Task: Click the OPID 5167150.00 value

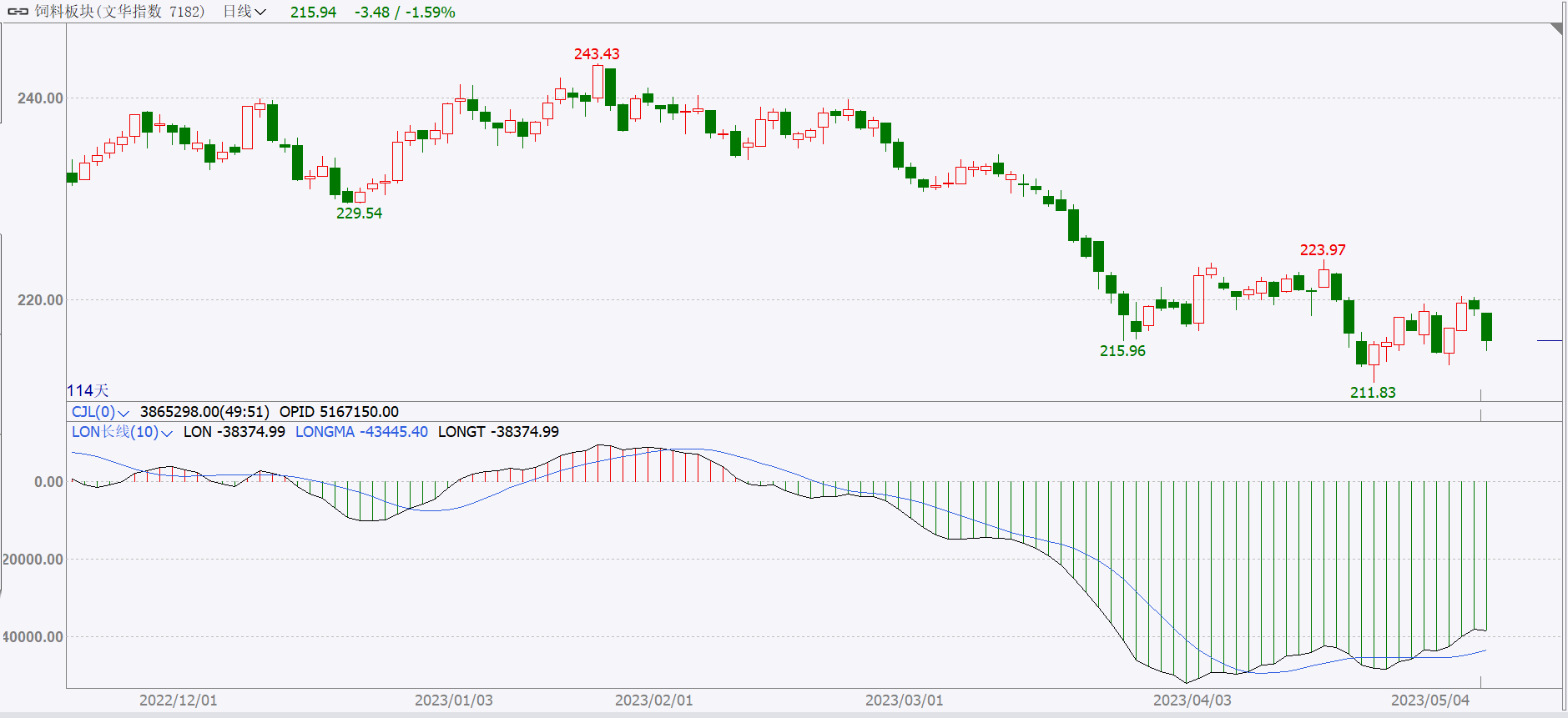Action: click(x=339, y=412)
